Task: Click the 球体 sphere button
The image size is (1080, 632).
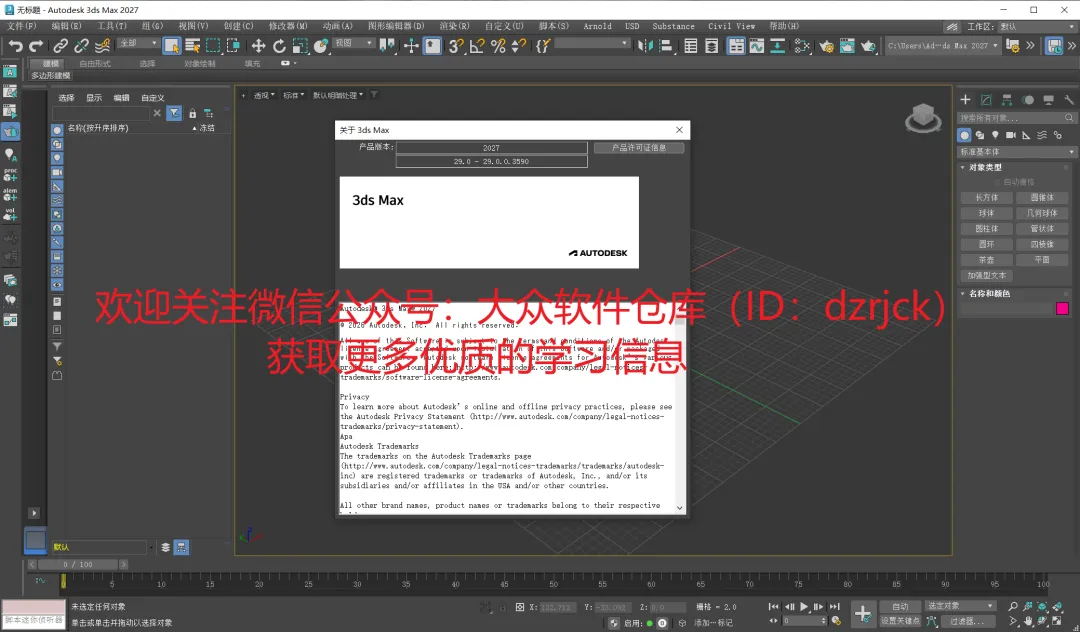Action: click(986, 213)
